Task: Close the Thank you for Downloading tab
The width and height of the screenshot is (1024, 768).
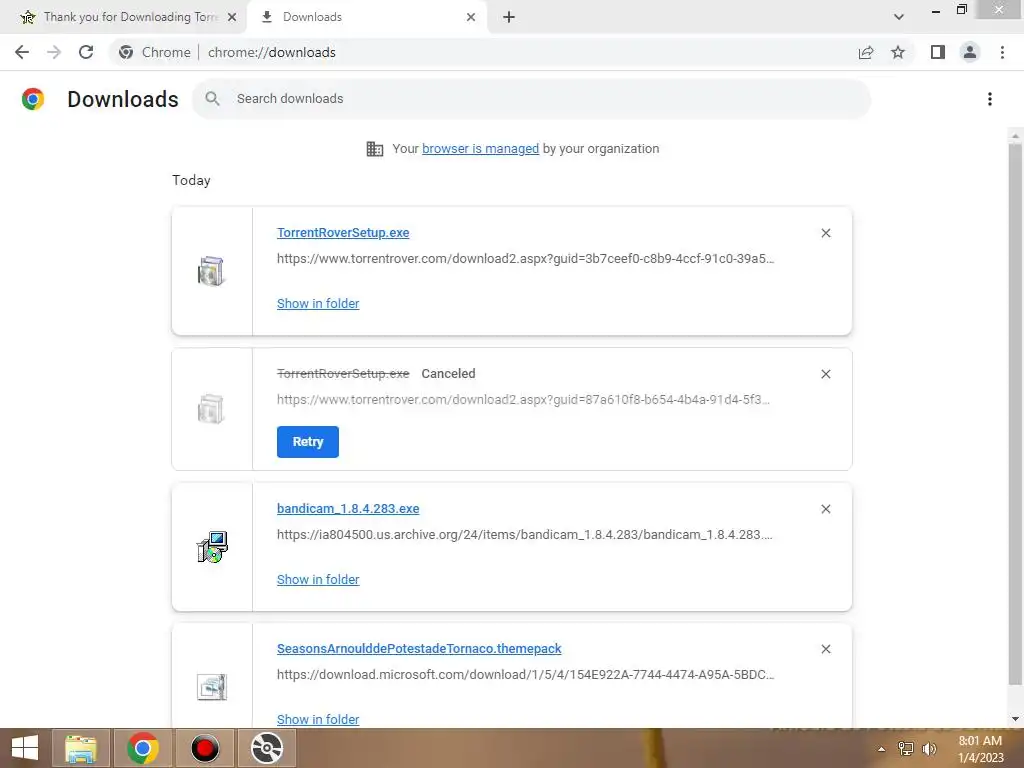Action: tap(232, 17)
